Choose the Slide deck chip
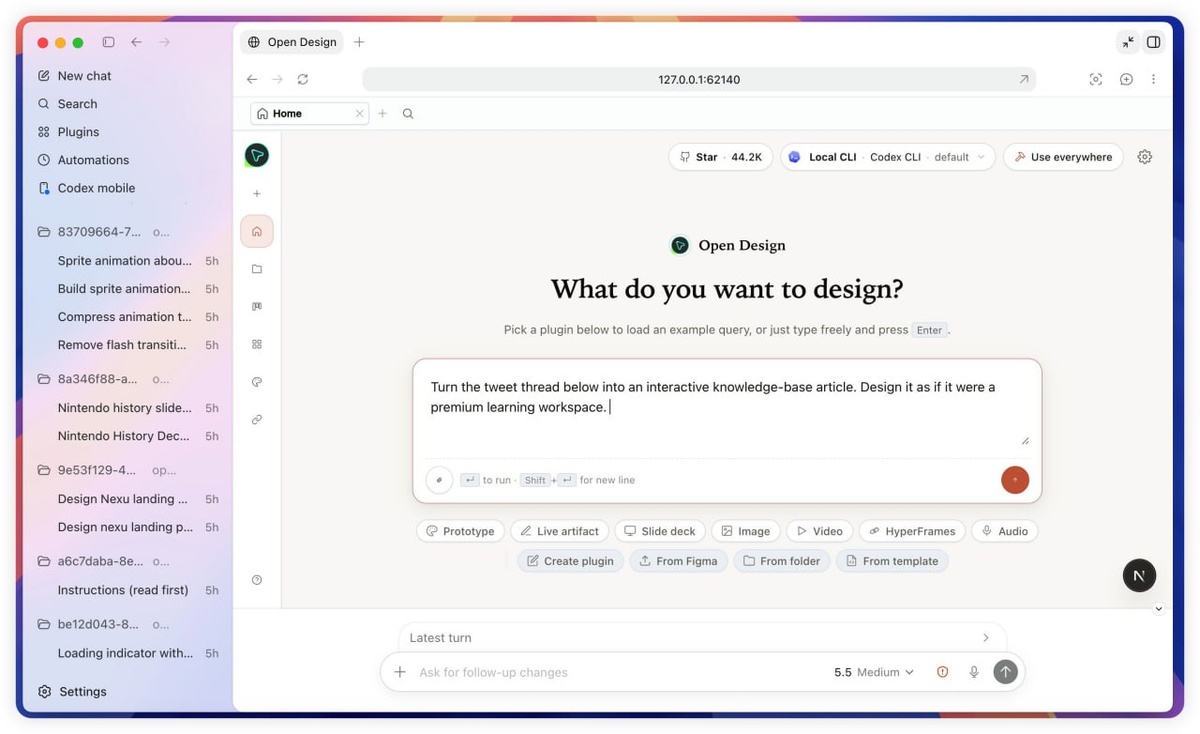This screenshot has width=1200, height=734. (x=659, y=531)
